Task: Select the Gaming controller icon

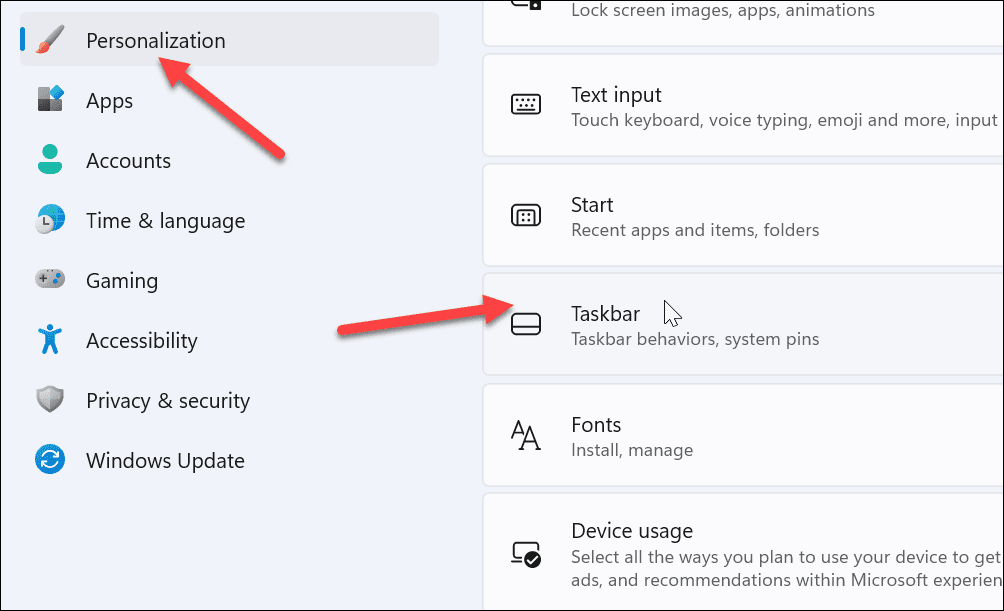Action: pyautogui.click(x=49, y=280)
